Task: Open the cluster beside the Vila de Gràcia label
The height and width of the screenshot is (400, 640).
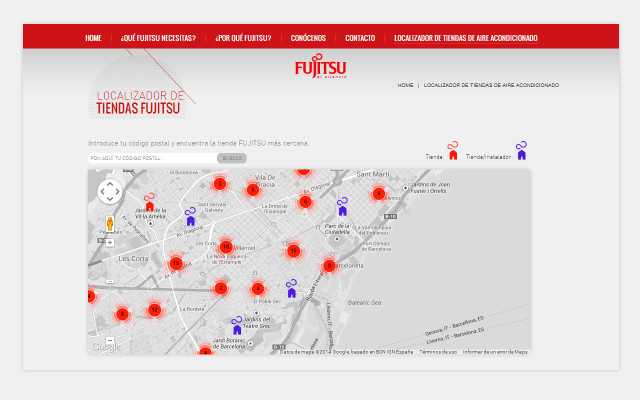Action: coord(253,190)
